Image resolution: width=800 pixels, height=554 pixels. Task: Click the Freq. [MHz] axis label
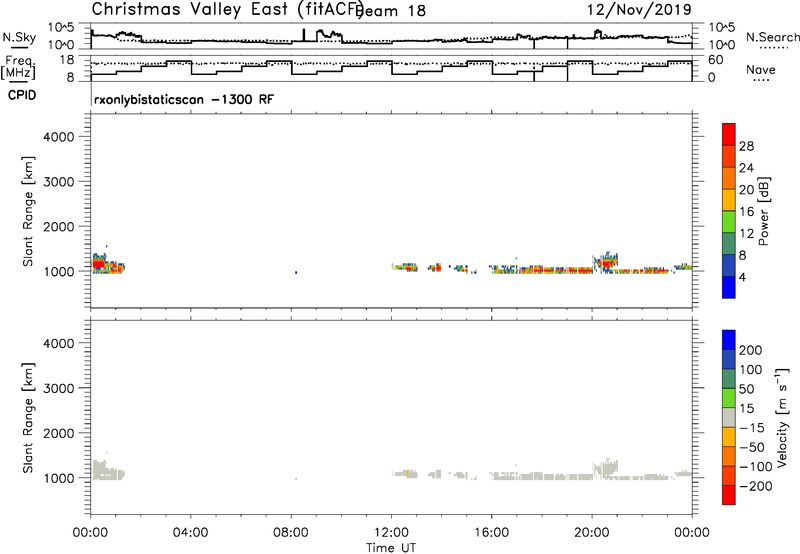pyautogui.click(x=19, y=67)
